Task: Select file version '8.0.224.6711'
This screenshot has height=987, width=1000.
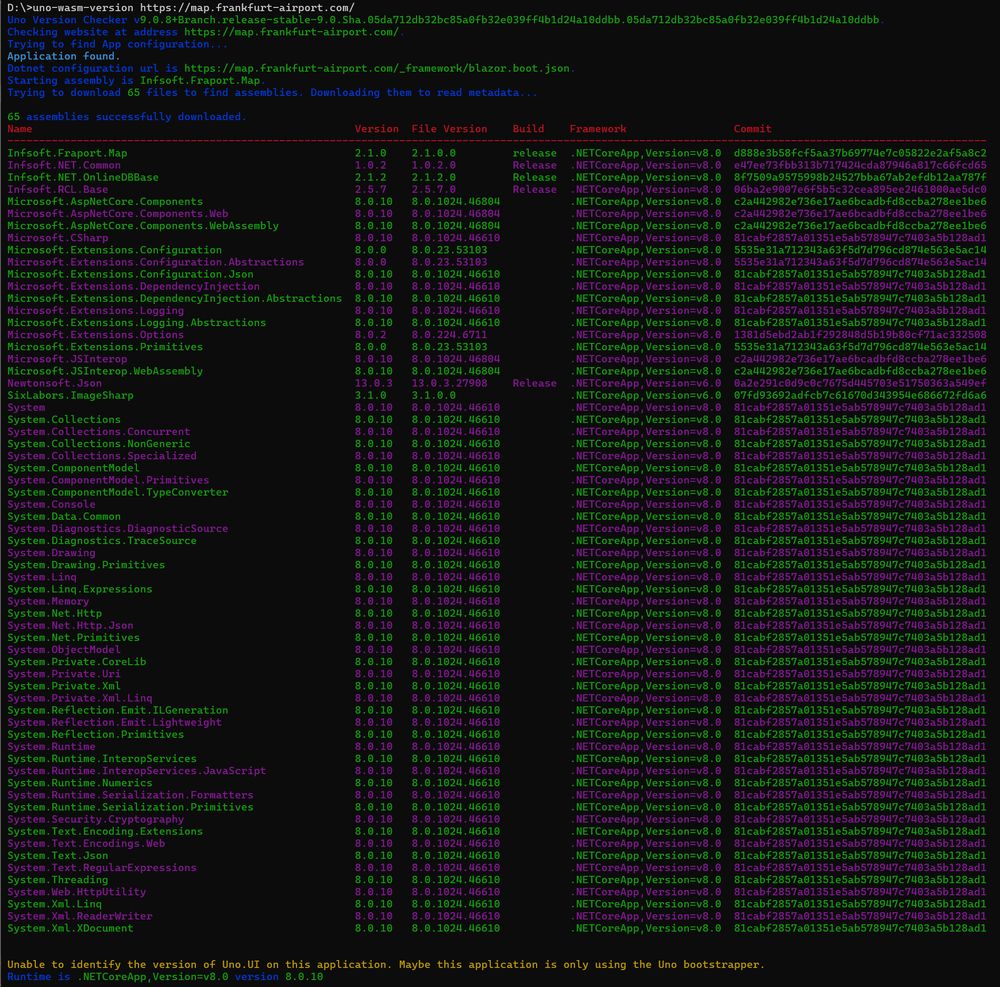Action: coord(449,335)
